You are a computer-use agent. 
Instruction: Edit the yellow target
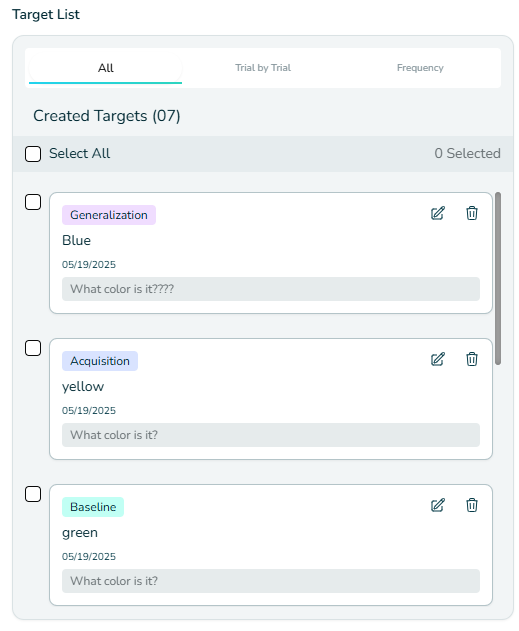(x=438, y=359)
